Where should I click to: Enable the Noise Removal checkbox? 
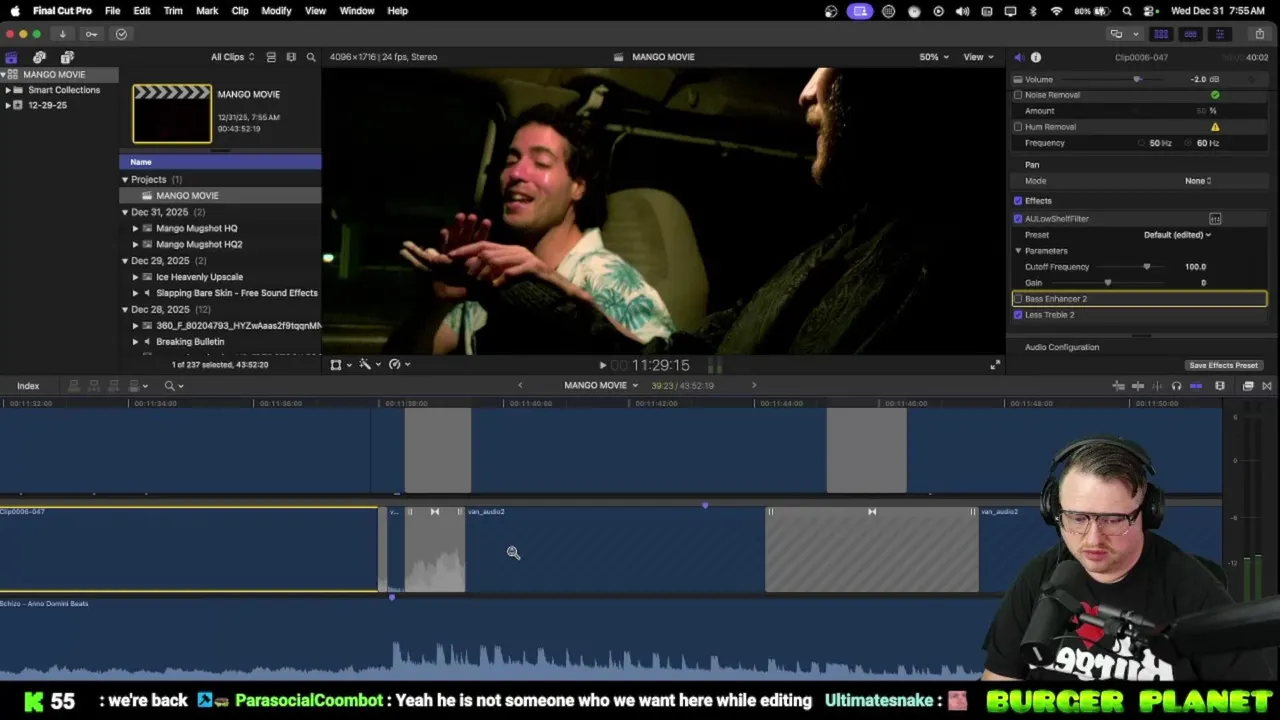click(1018, 95)
